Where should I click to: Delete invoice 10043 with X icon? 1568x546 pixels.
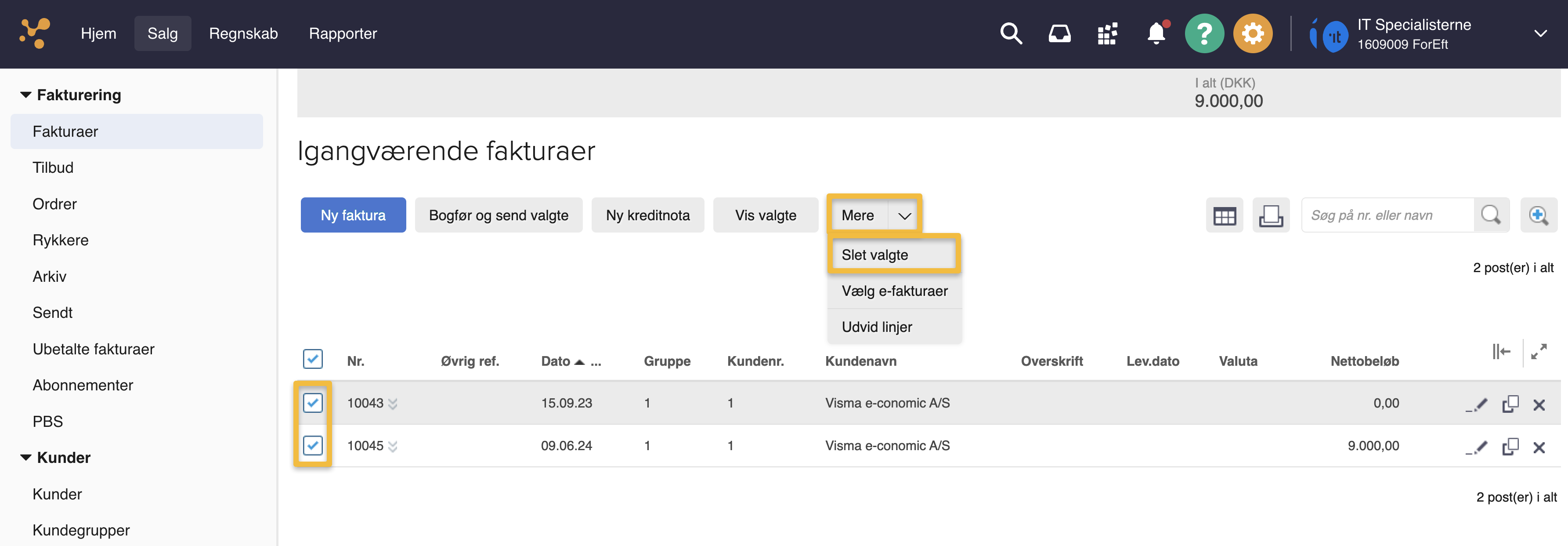point(1539,404)
